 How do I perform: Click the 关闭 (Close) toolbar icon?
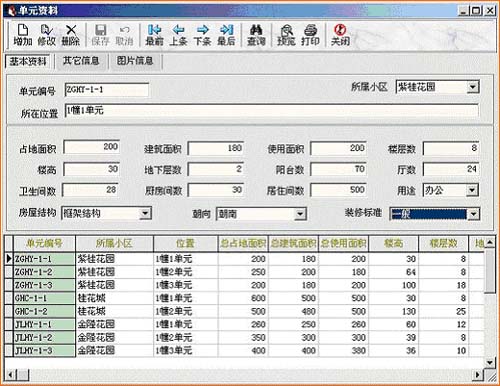[x=340, y=35]
